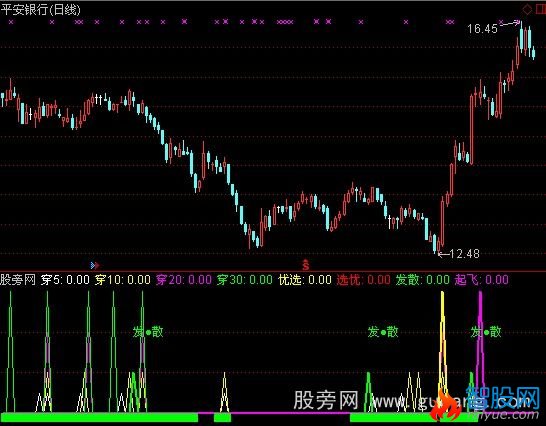Viewport: 546px width, 426px height.
Task: Click the 12.48 low price label
Action: click(465, 254)
